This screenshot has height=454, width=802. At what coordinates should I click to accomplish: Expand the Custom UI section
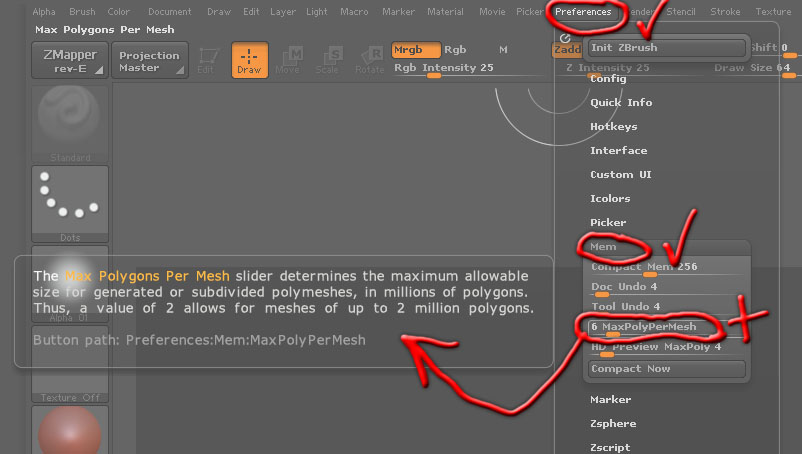click(620, 174)
